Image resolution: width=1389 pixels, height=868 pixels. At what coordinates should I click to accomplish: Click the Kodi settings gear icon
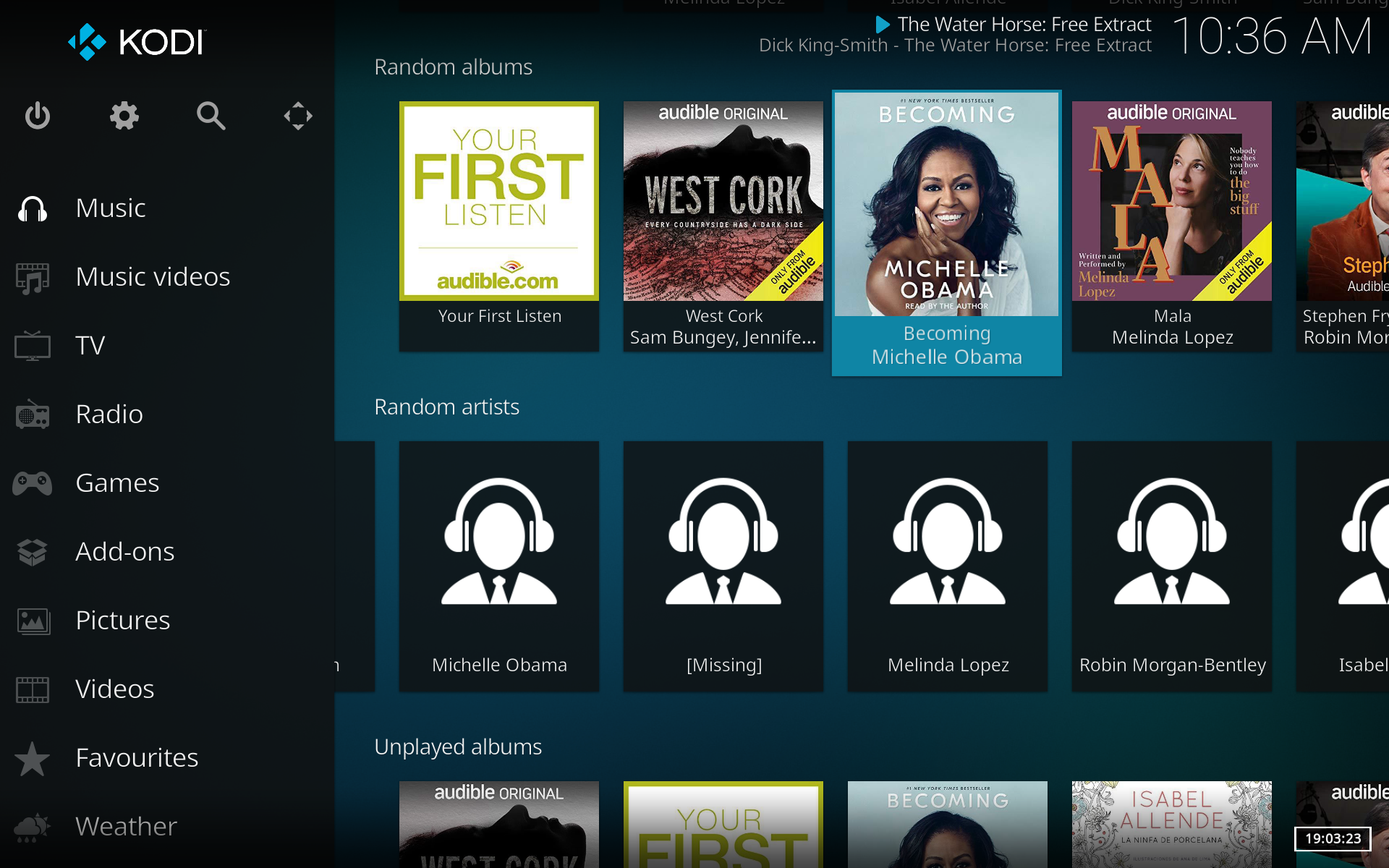click(x=123, y=115)
